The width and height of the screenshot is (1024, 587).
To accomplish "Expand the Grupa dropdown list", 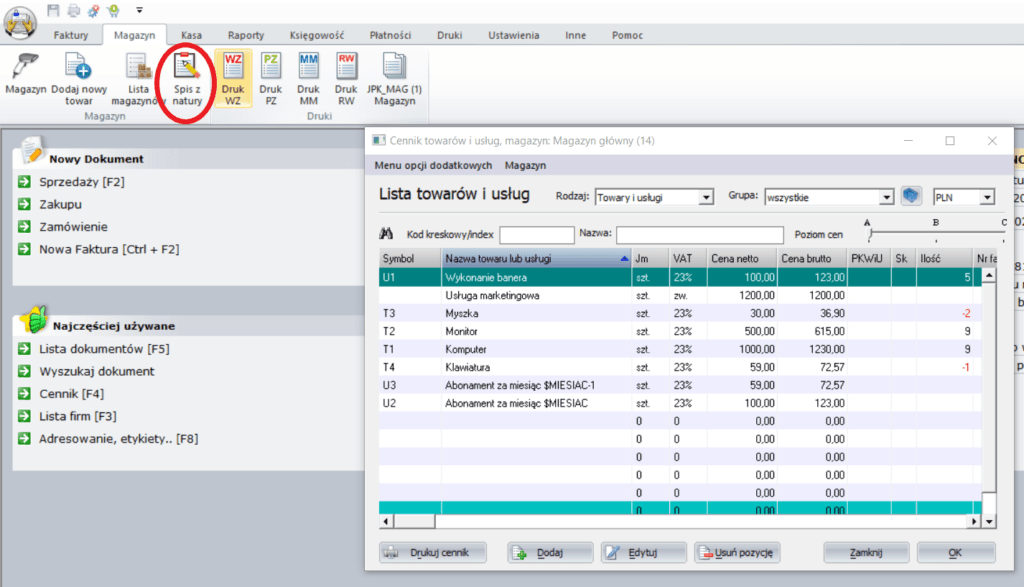I will click(886, 197).
